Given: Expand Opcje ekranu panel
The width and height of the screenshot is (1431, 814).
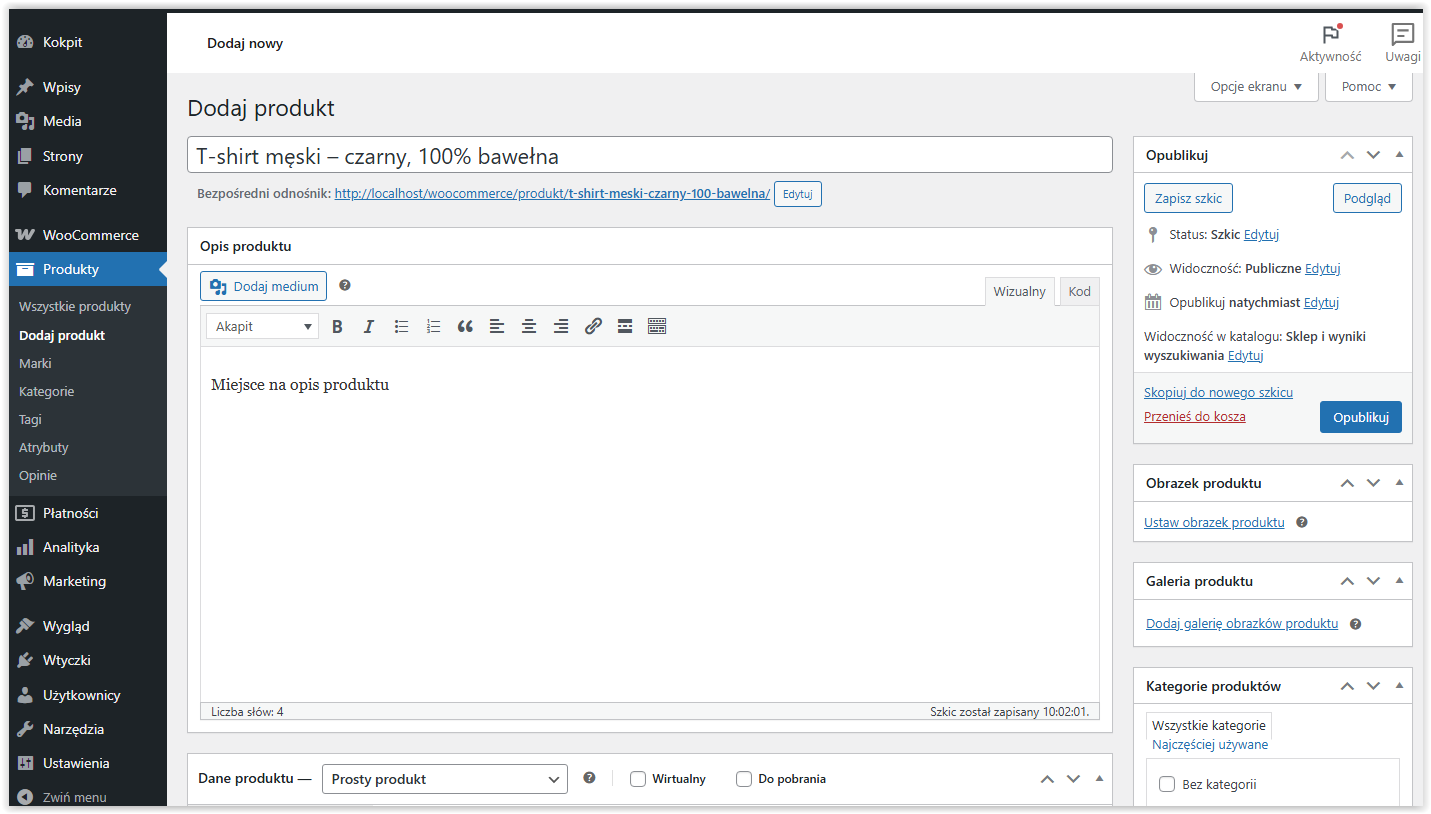Looking at the screenshot, I should pyautogui.click(x=1256, y=87).
